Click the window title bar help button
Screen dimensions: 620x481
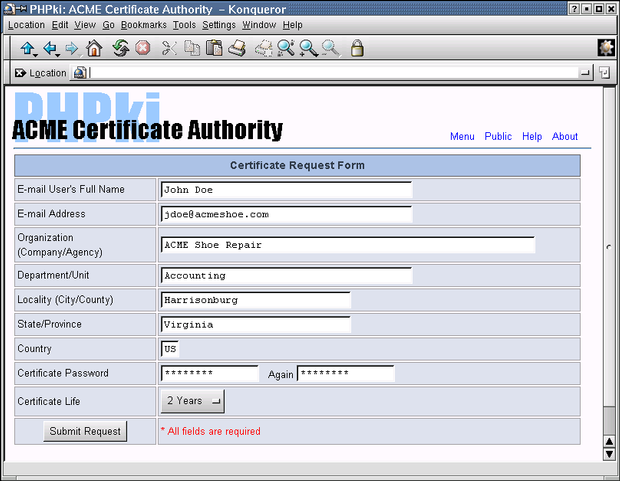click(x=575, y=9)
